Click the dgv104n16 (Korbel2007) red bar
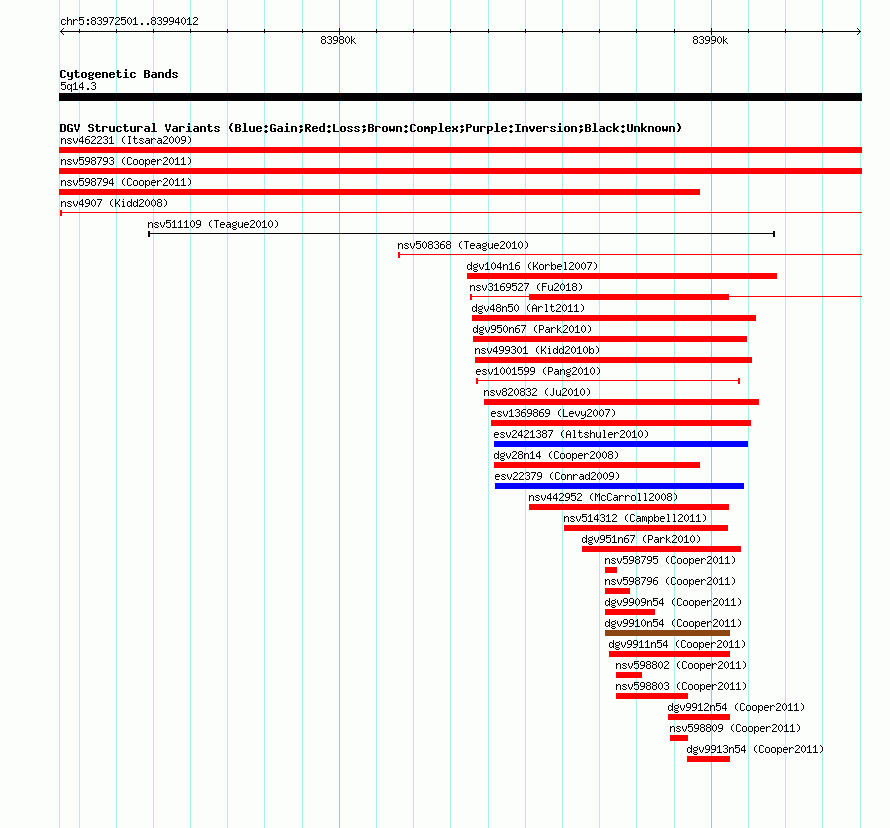890x828 pixels. point(622,276)
